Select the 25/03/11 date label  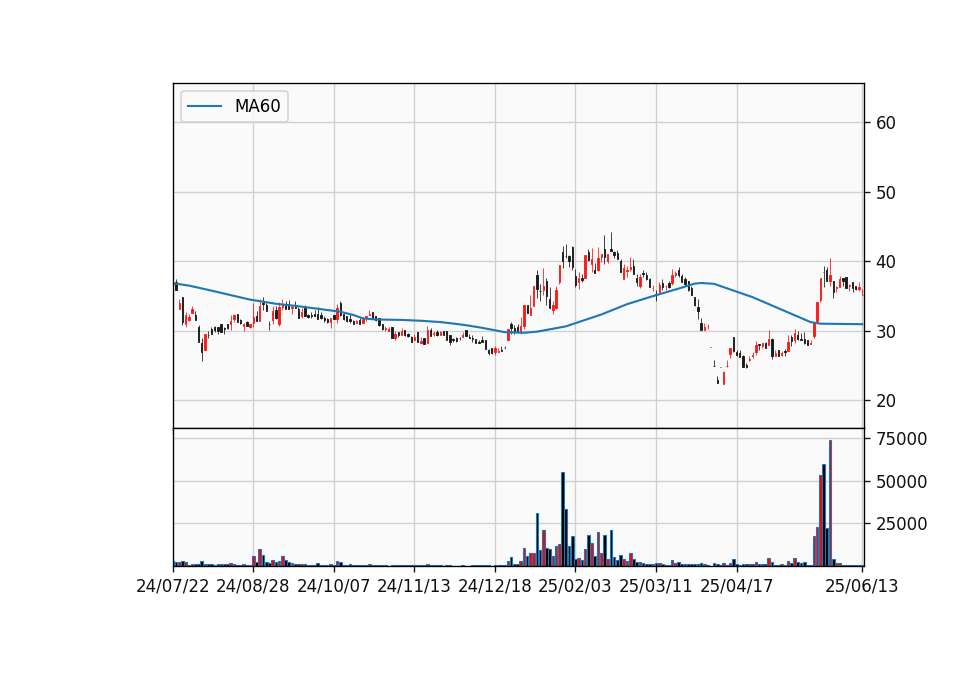tap(656, 586)
